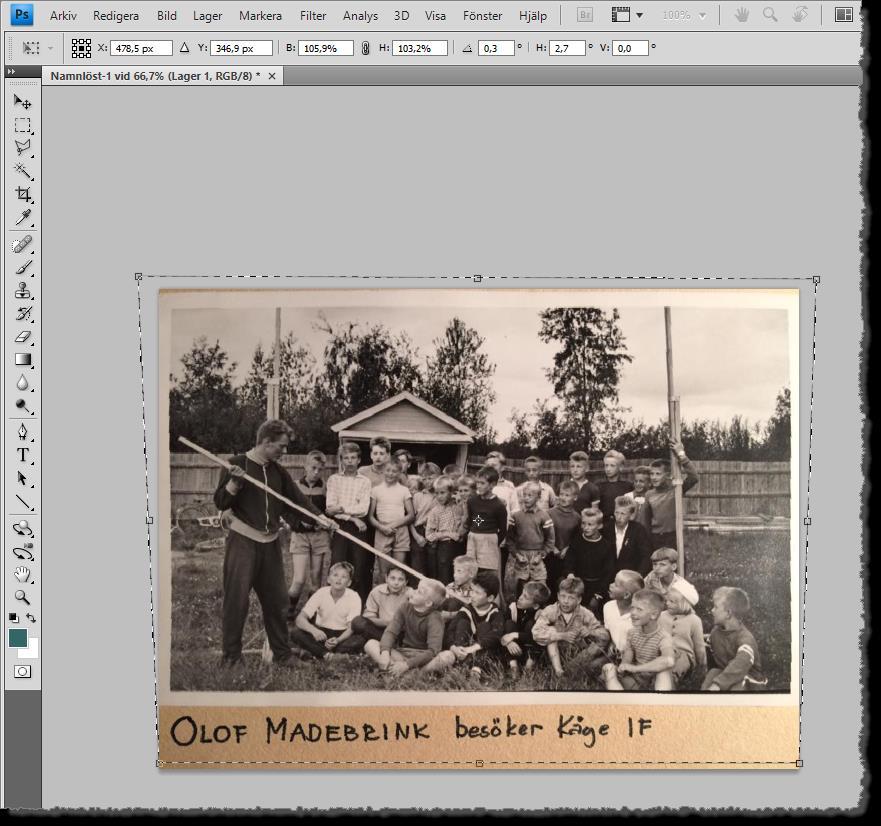Toggle Quick Mask mode
Viewport: 881px width, 826px height.
point(22,671)
